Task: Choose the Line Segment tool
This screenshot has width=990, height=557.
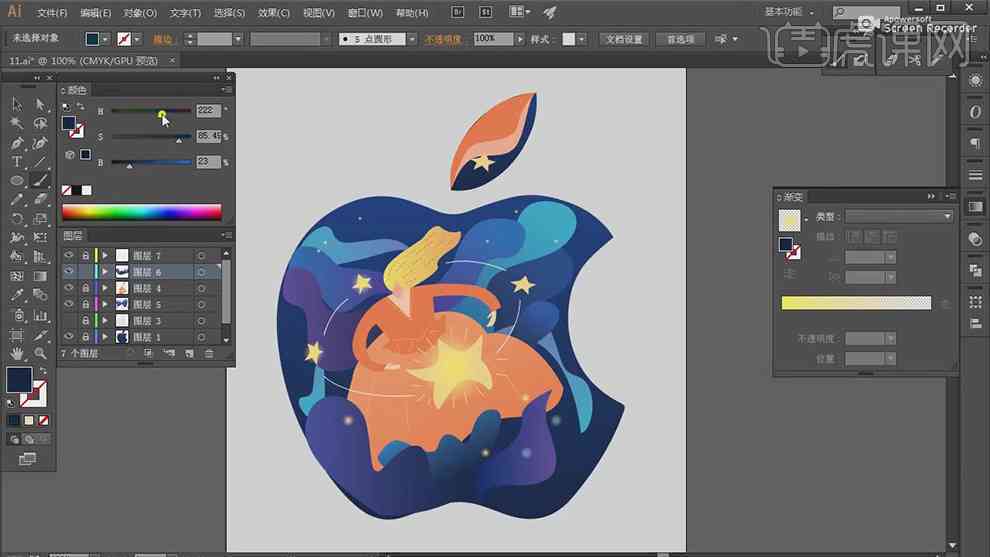Action: coord(40,162)
